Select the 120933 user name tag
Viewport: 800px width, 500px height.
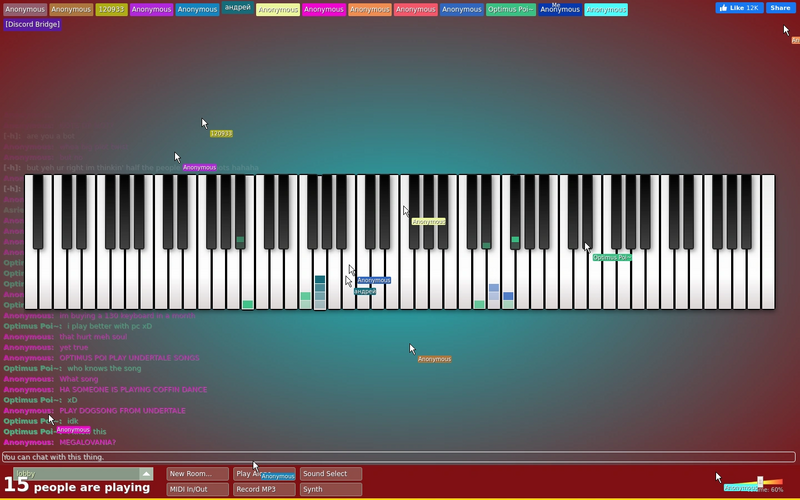111,9
